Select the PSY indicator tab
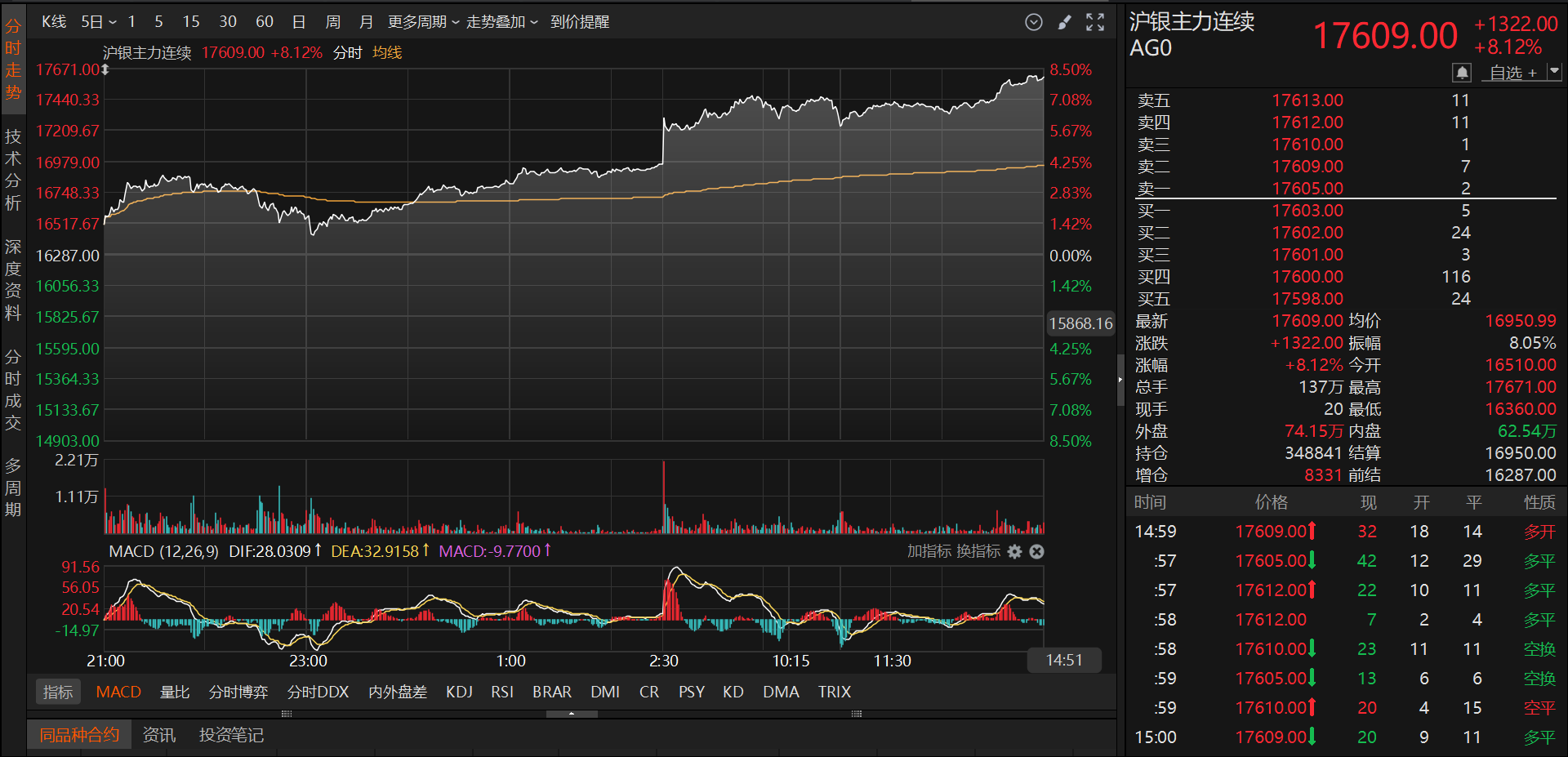Image resolution: width=1568 pixels, height=757 pixels. coord(692,692)
